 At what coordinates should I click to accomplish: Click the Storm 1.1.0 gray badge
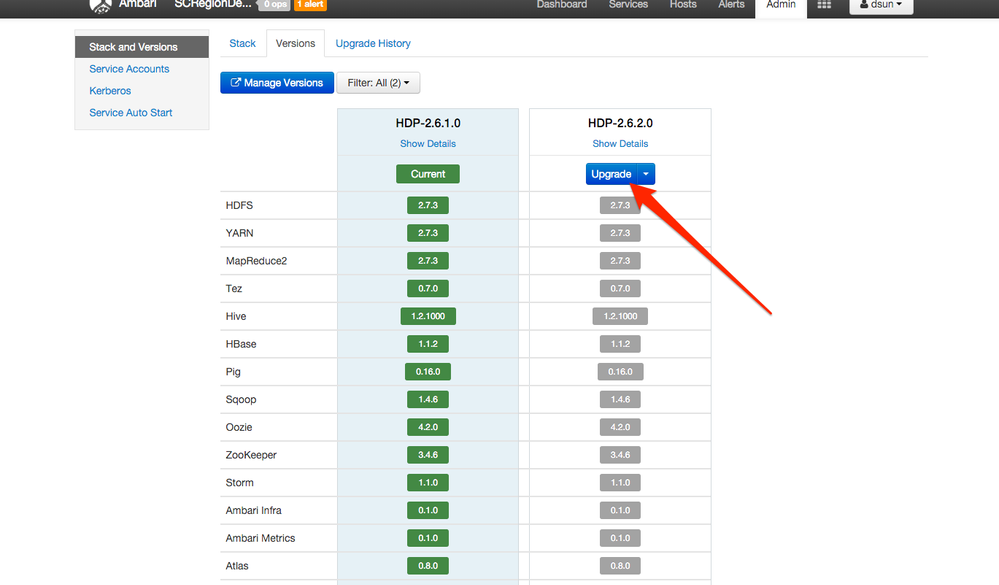[620, 482]
